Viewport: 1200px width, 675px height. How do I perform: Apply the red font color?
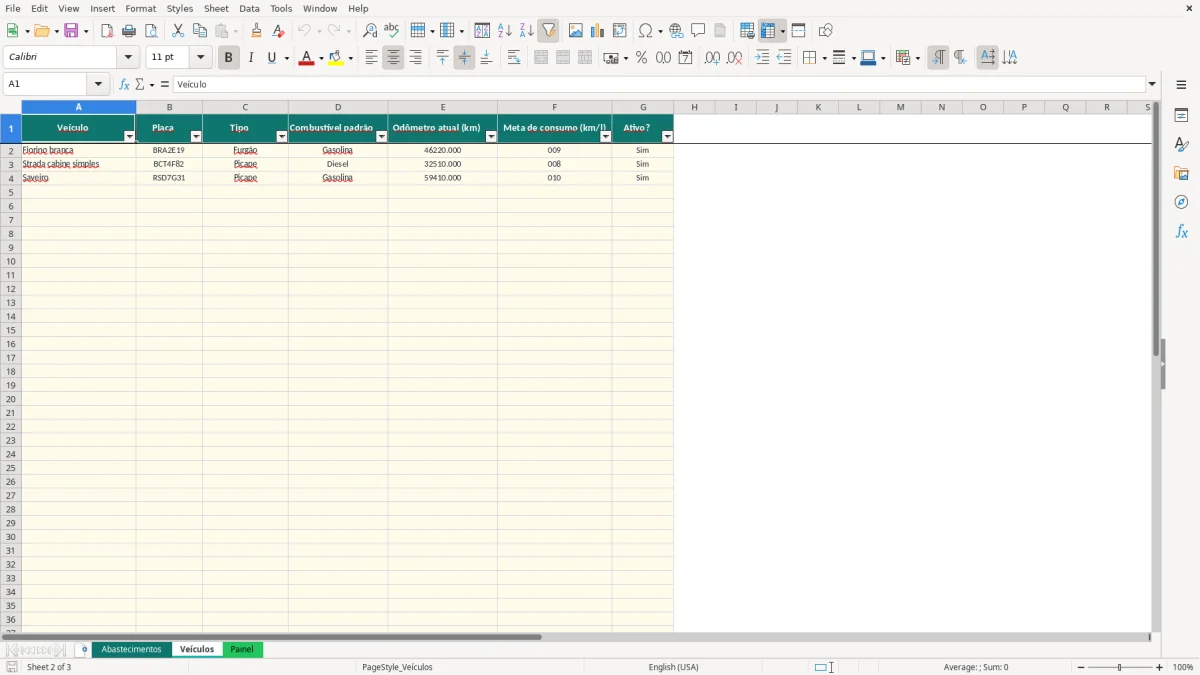306,58
